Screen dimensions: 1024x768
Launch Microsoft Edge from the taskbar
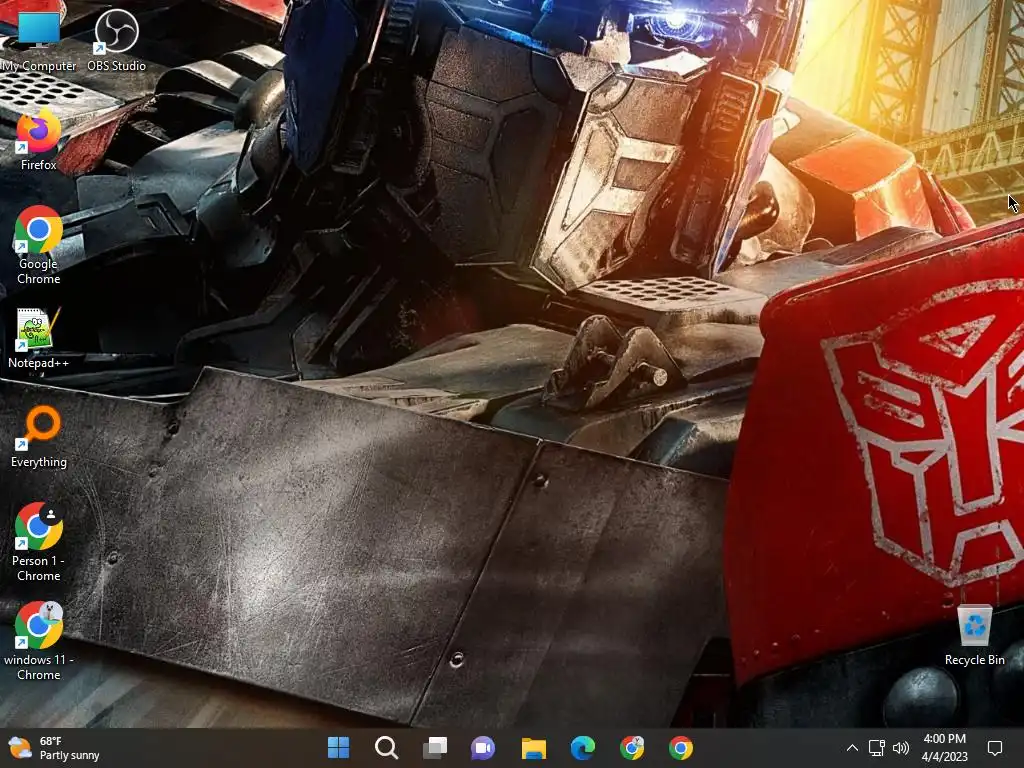[583, 748]
